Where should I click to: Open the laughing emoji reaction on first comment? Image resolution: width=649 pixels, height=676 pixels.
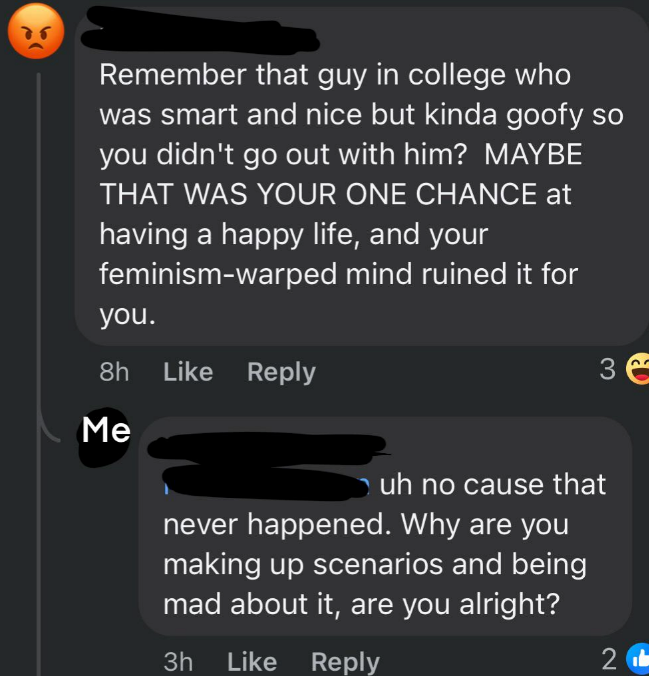(x=636, y=370)
